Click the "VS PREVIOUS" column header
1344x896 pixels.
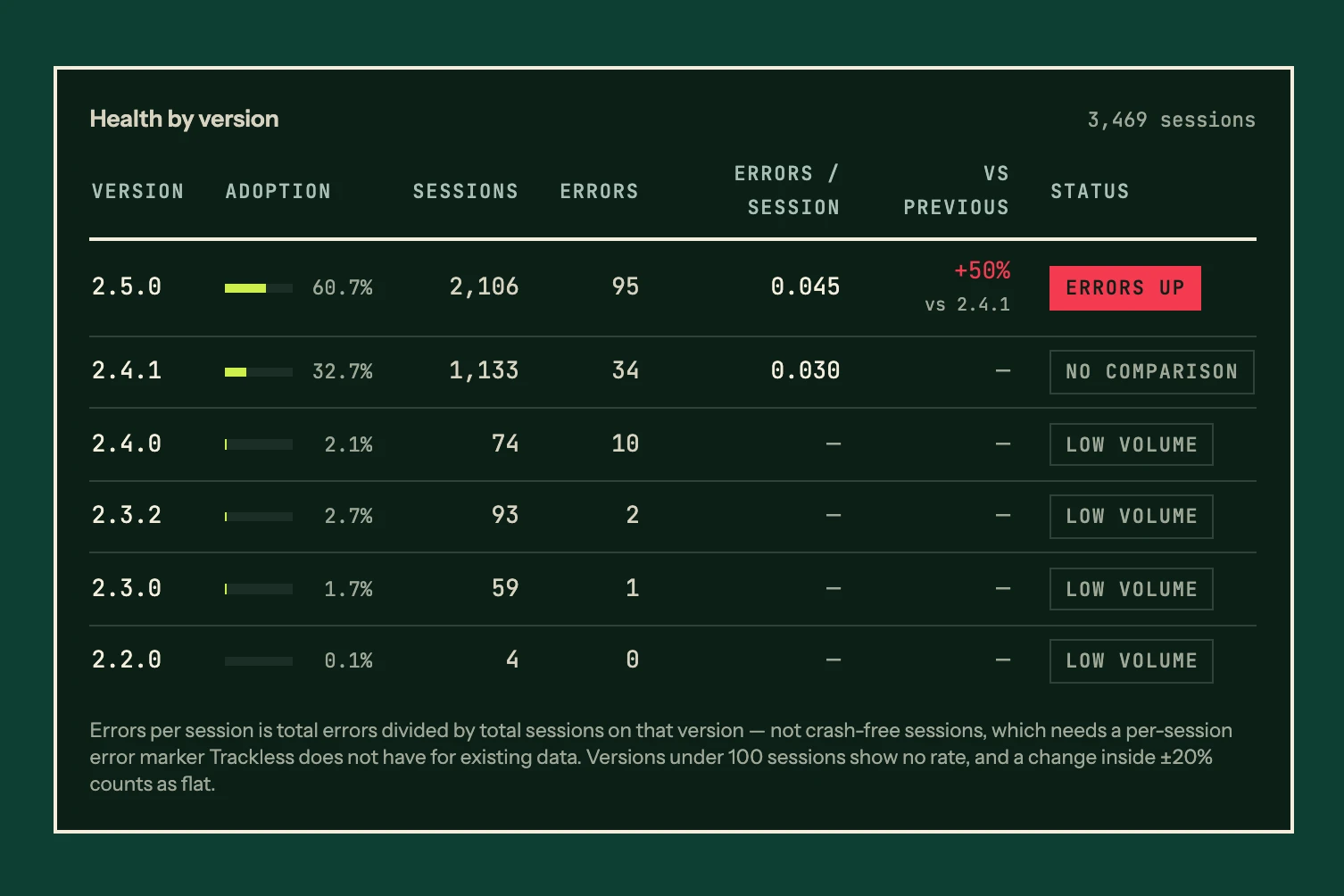pyautogui.click(x=956, y=190)
